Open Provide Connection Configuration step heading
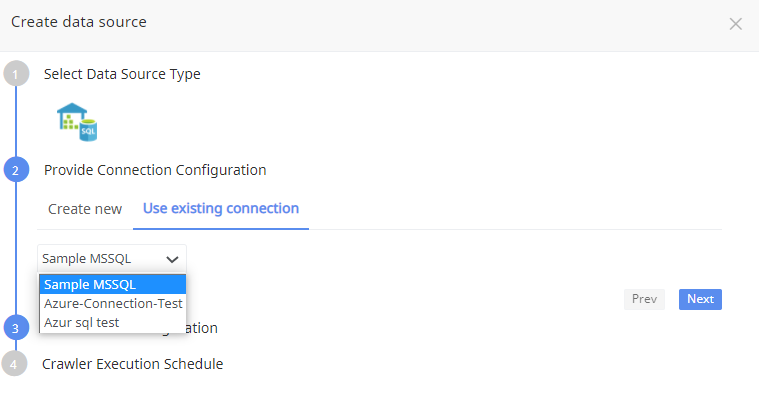Image resolution: width=759 pixels, height=404 pixels. coord(155,170)
